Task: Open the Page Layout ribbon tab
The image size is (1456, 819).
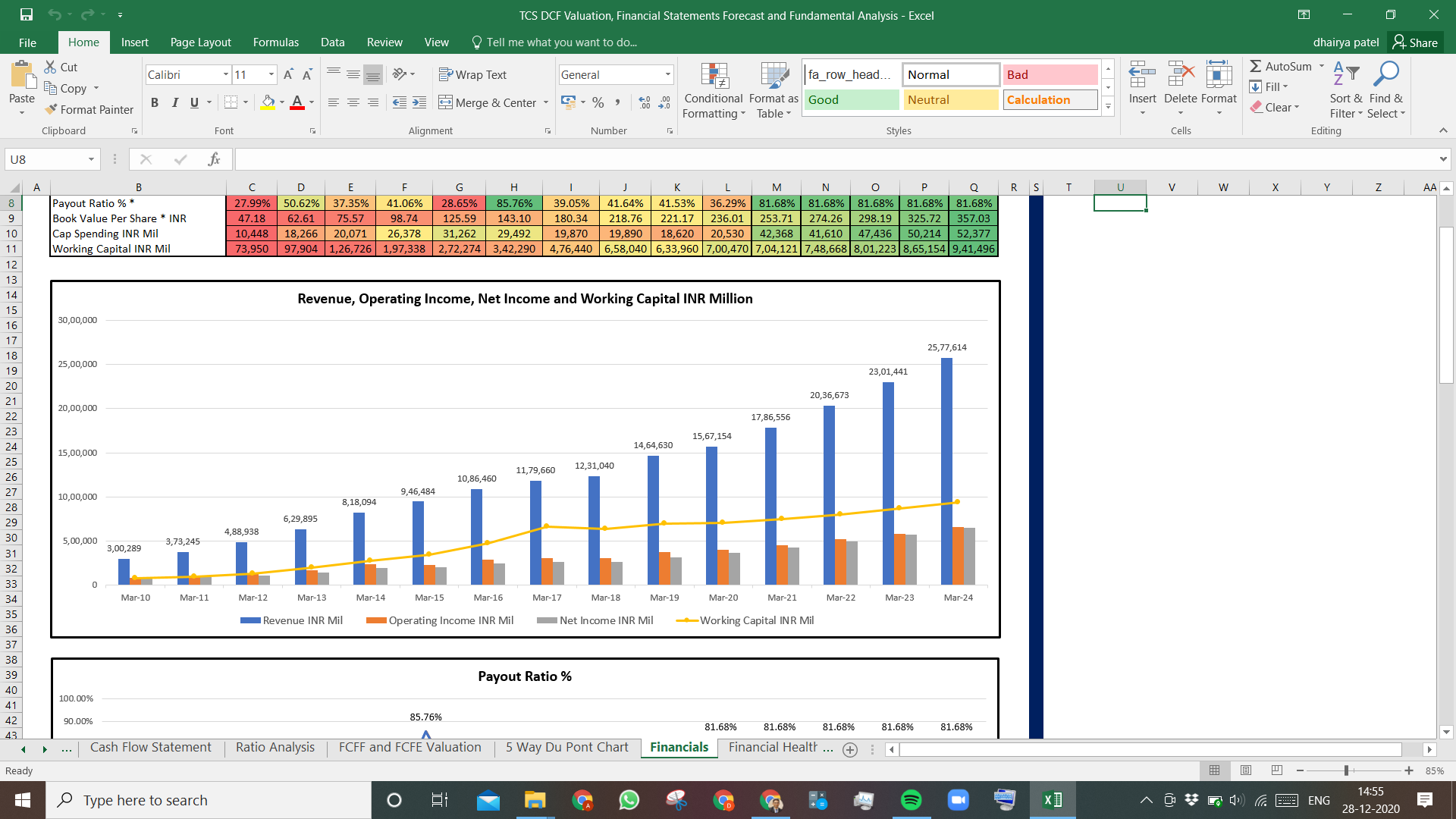Action: pos(200,42)
